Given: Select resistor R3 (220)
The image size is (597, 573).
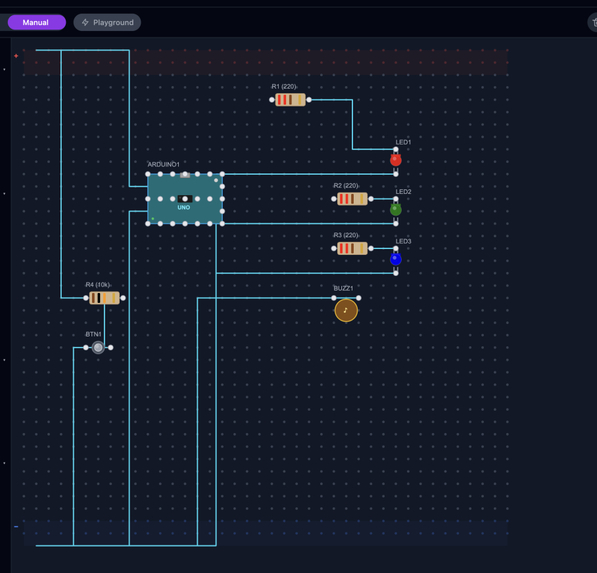Looking at the screenshot, I should point(352,248).
